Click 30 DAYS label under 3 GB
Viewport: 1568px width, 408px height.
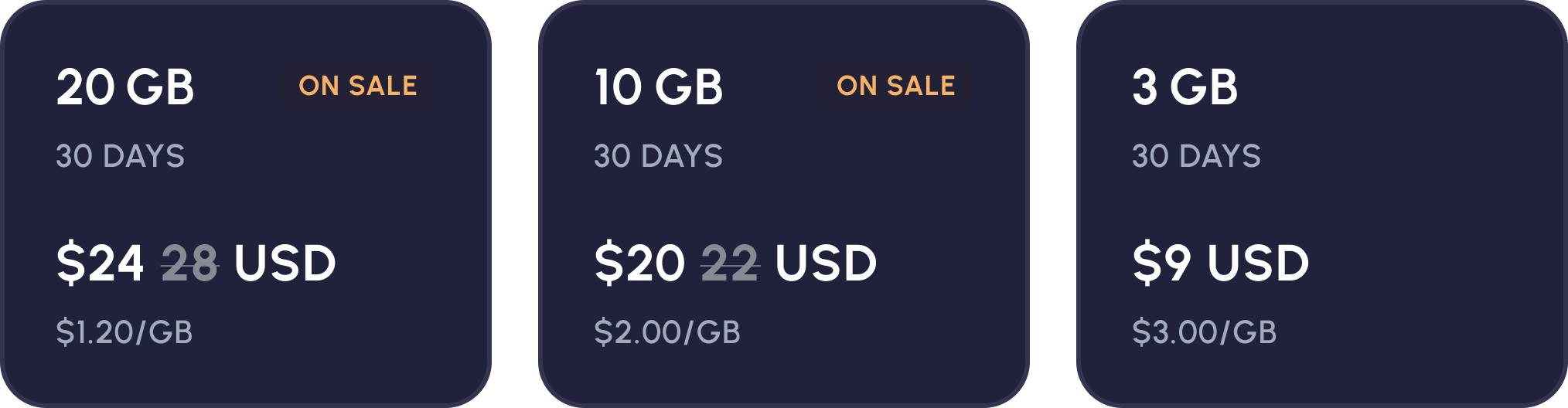[1197, 156]
